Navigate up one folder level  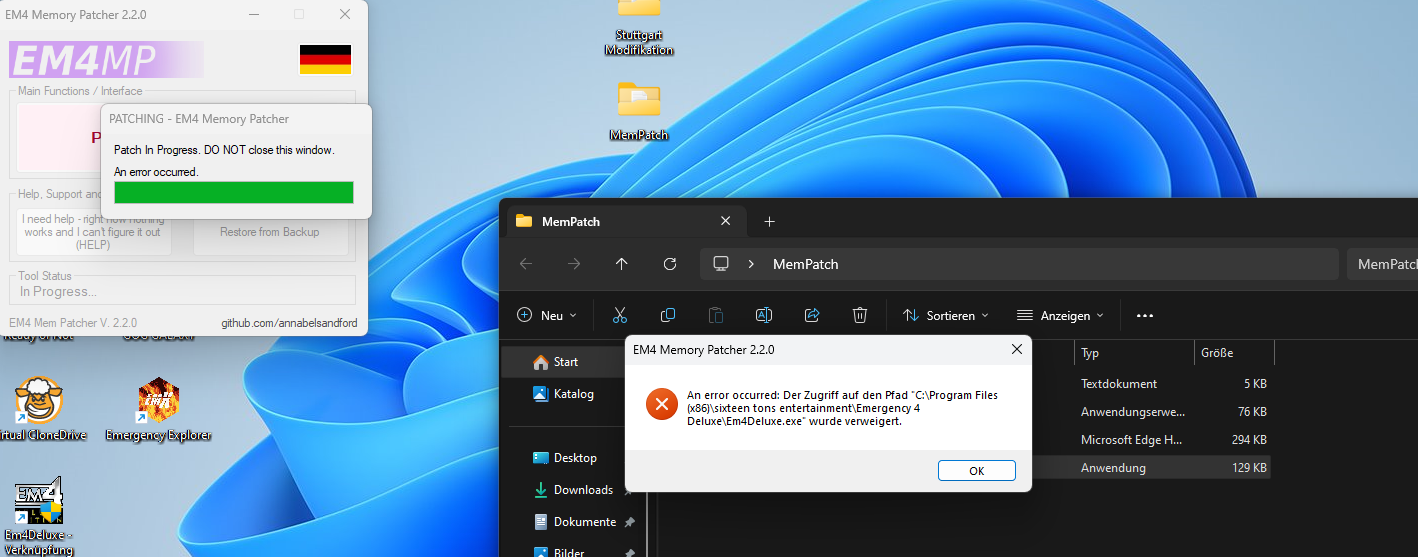(621, 264)
